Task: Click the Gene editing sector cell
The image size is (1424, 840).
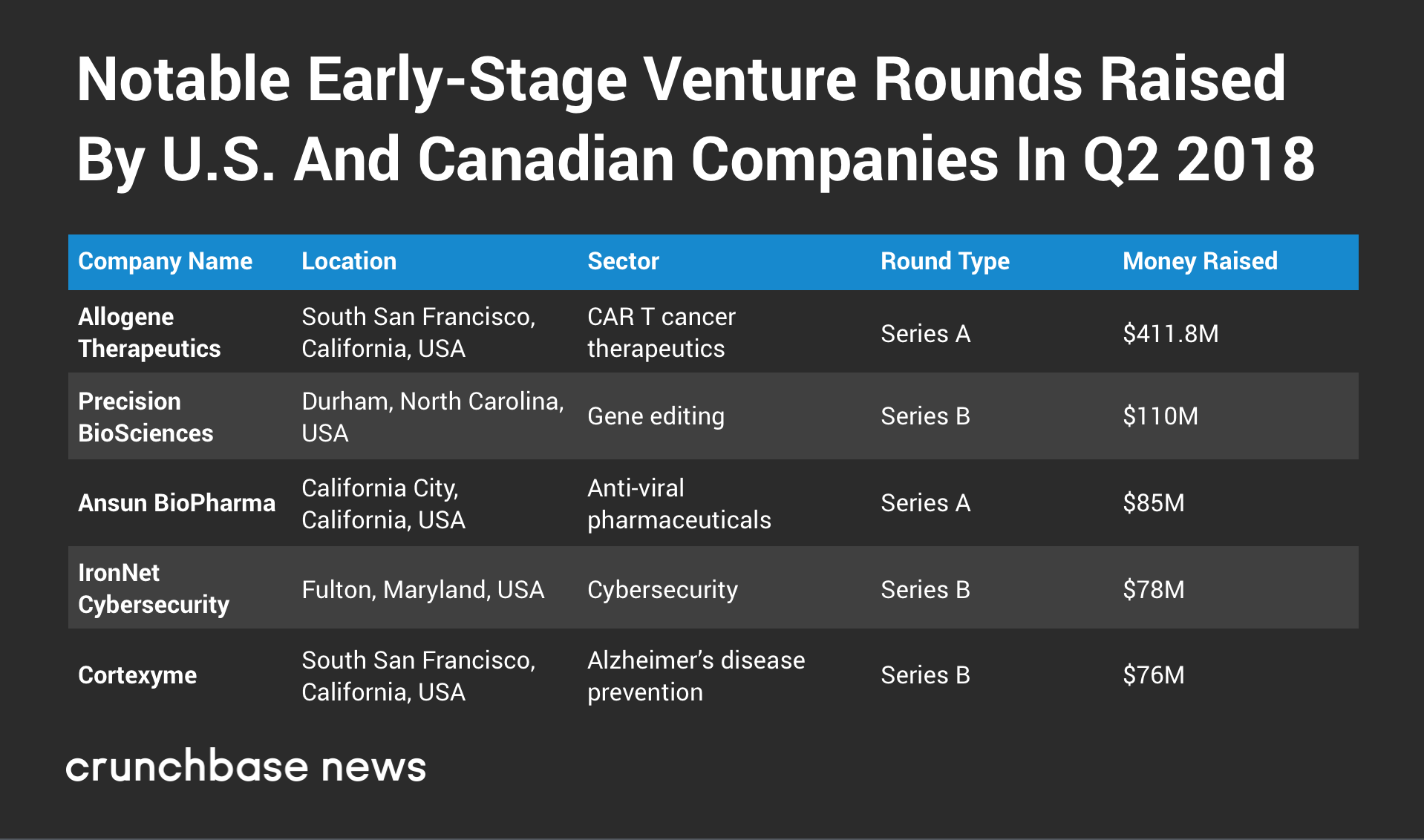Action: (x=656, y=416)
